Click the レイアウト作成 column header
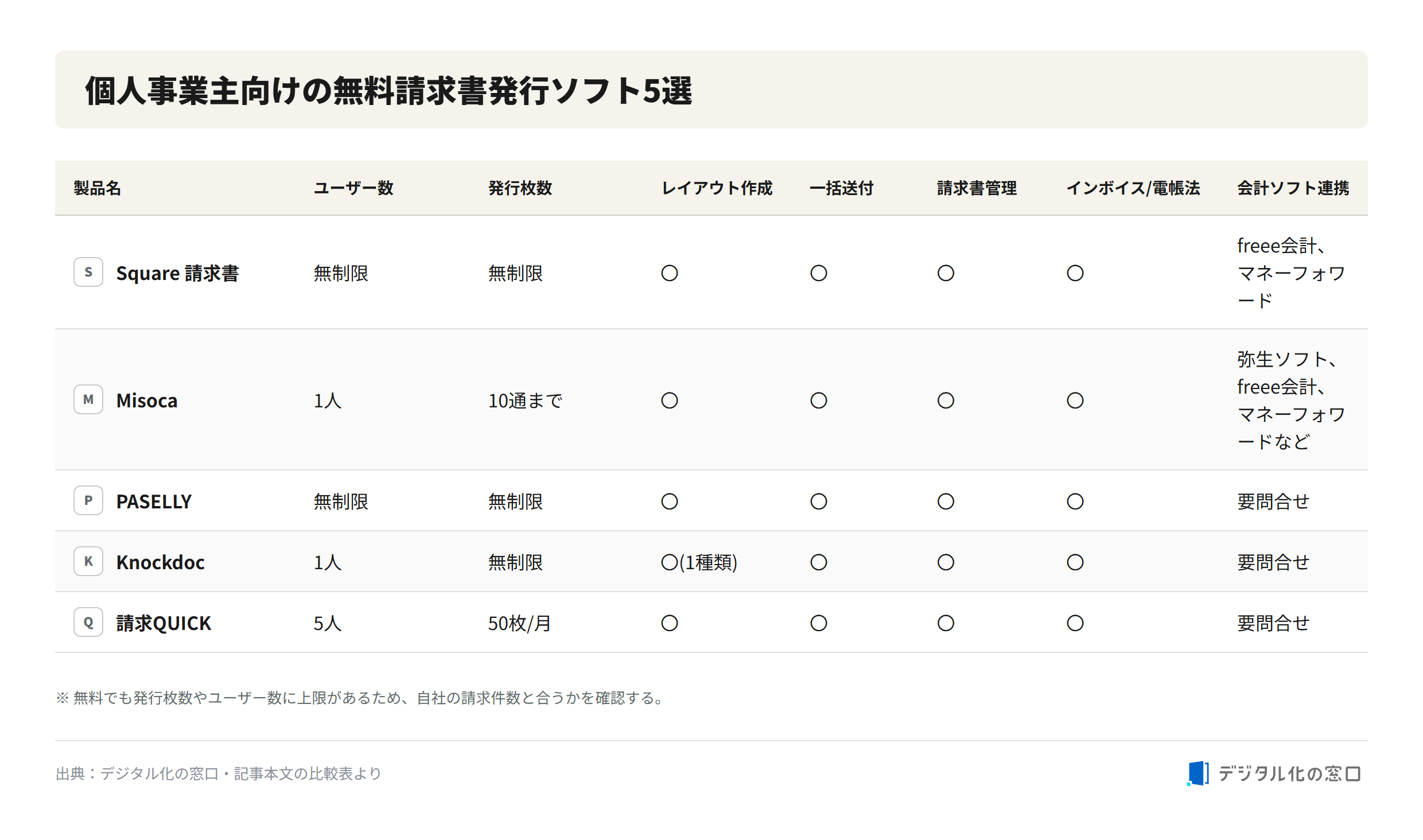 717,188
